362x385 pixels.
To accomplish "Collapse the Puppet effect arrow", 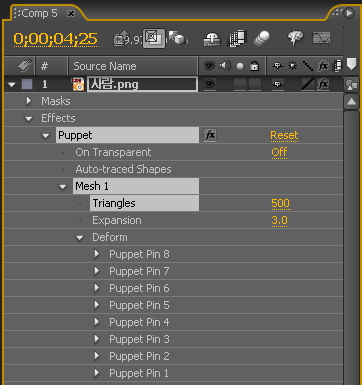I will coord(46,136).
